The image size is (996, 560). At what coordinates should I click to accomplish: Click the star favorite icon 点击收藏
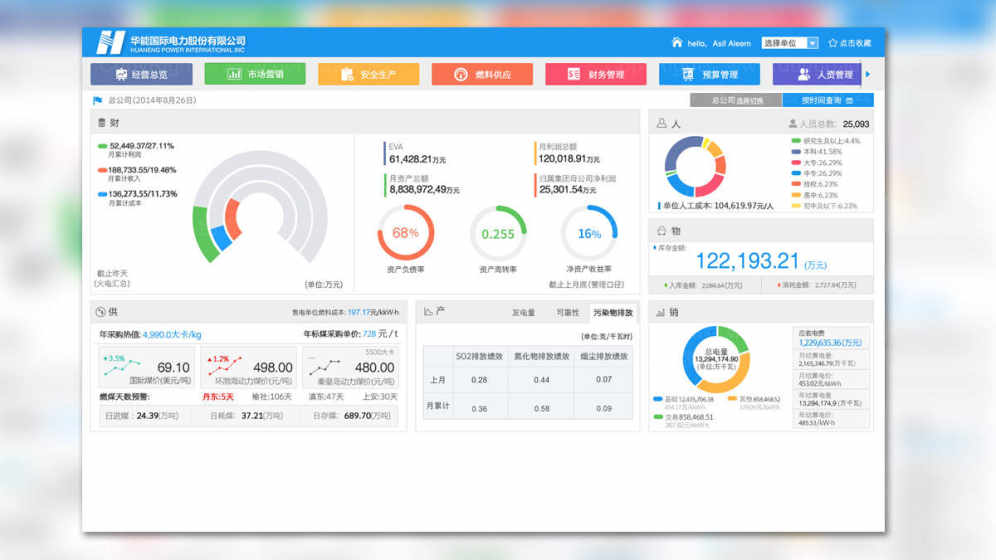[x=833, y=43]
